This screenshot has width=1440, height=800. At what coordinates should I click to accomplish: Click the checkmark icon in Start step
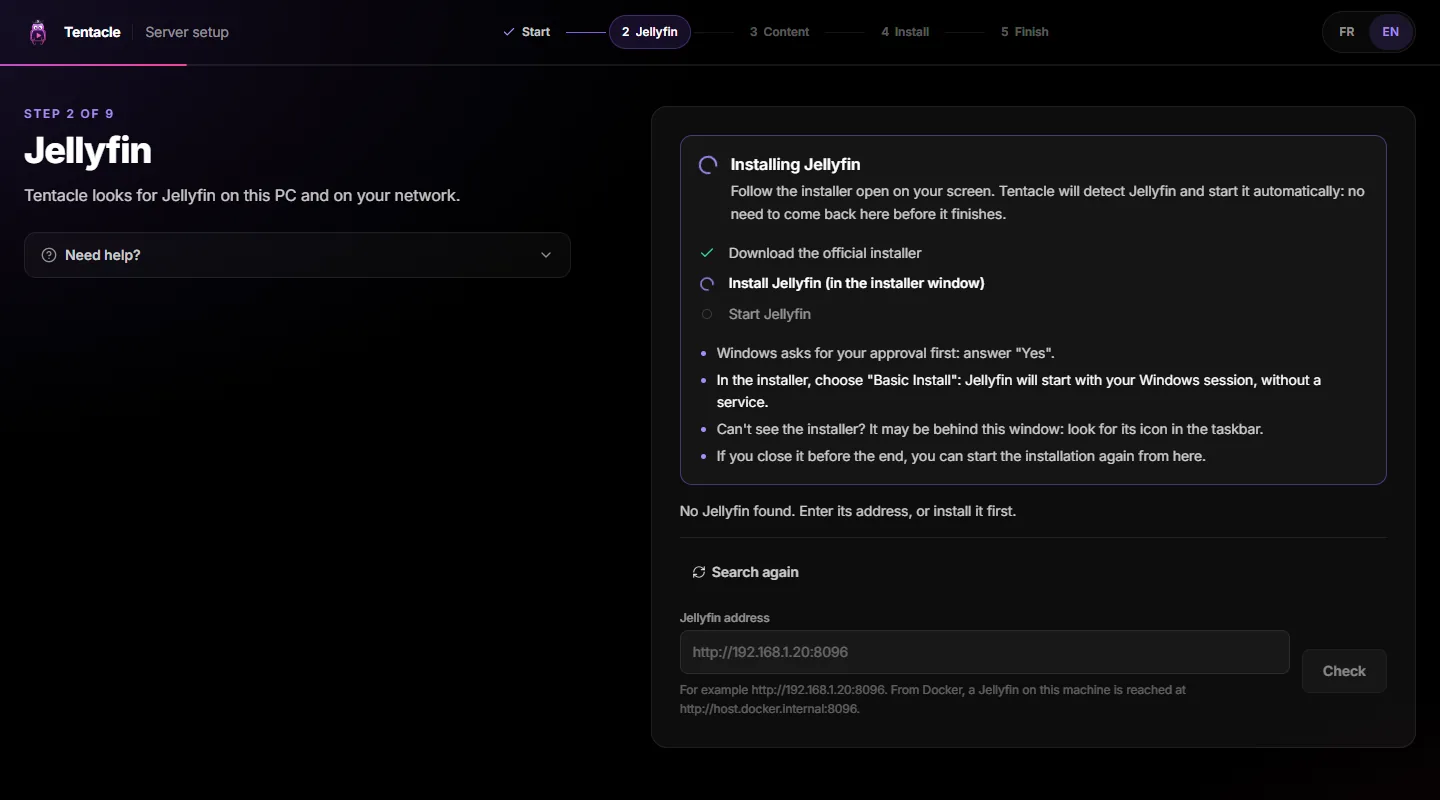509,32
